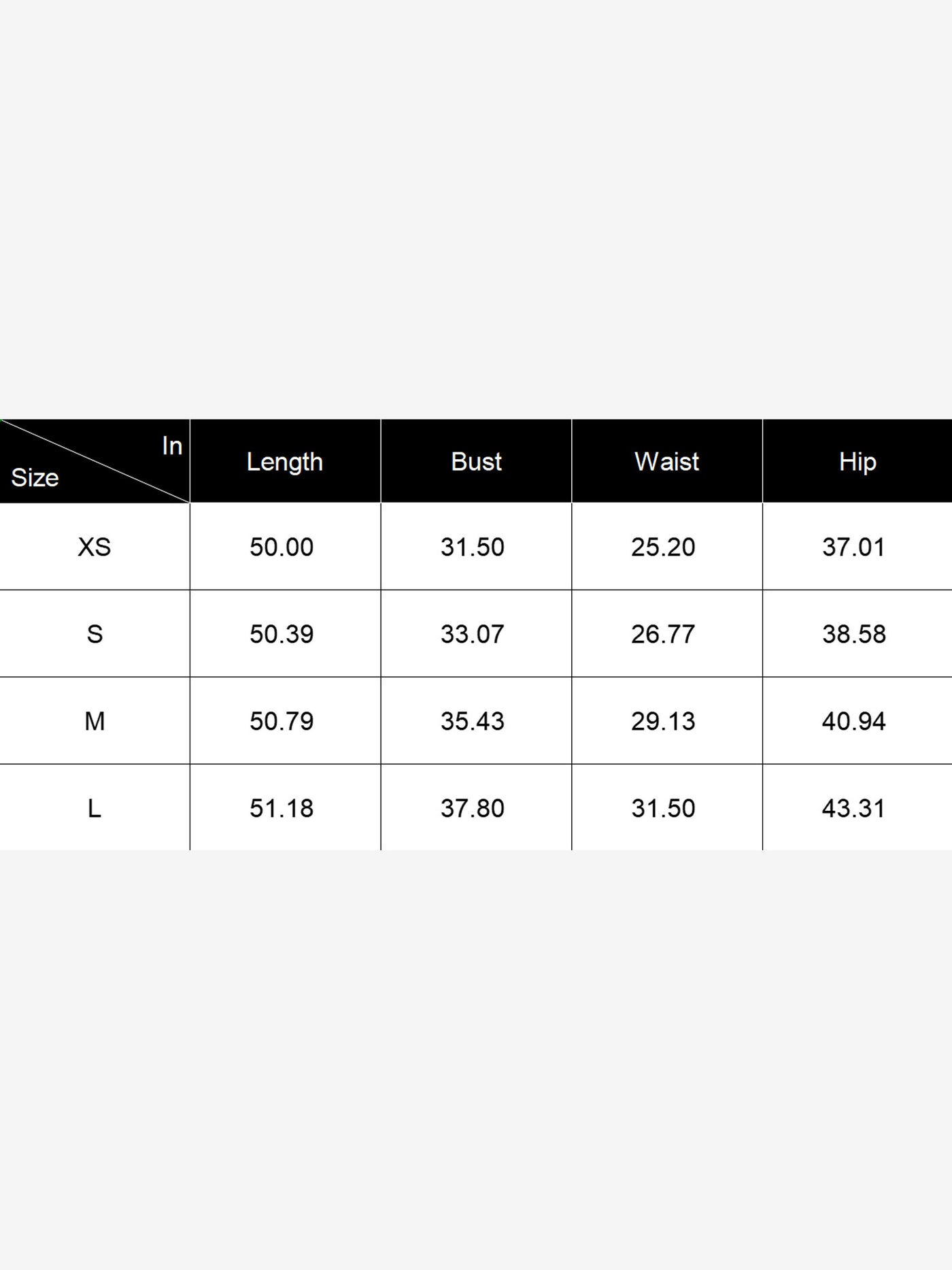Click the Length column header
Screen dimensions: 952x1270
pyautogui.click(x=284, y=462)
